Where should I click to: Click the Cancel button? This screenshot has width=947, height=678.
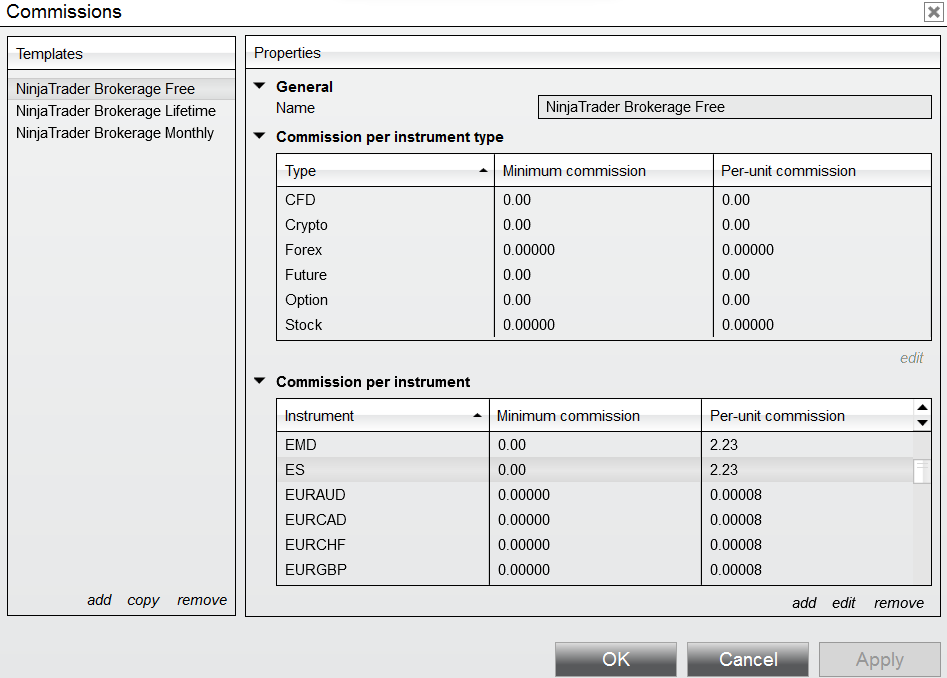[x=748, y=659]
